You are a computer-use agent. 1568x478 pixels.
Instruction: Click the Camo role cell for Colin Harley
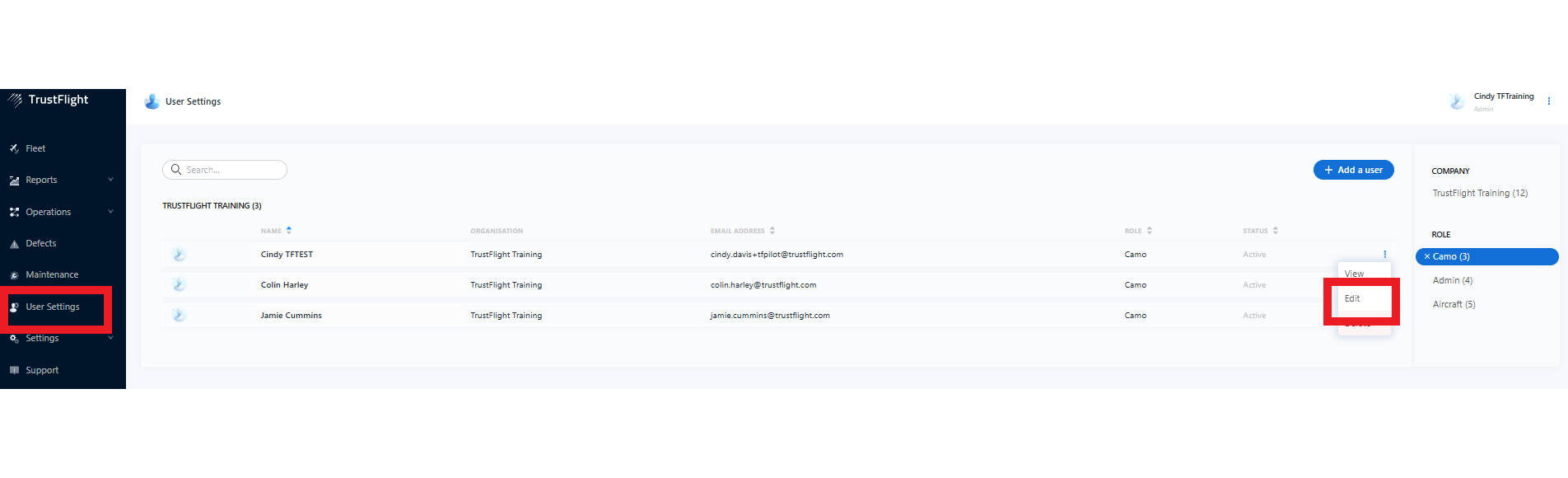(x=1136, y=285)
